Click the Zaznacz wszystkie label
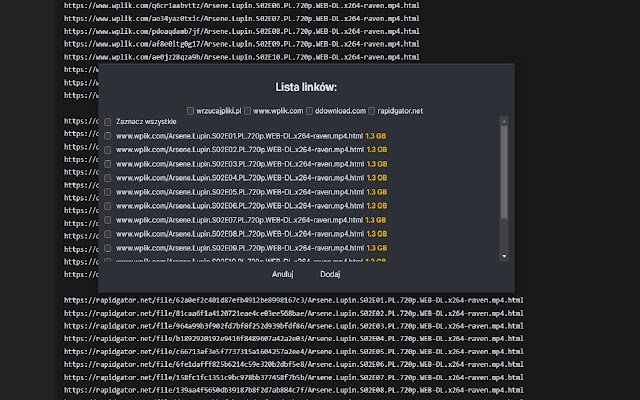The width and height of the screenshot is (640, 400). [146, 122]
